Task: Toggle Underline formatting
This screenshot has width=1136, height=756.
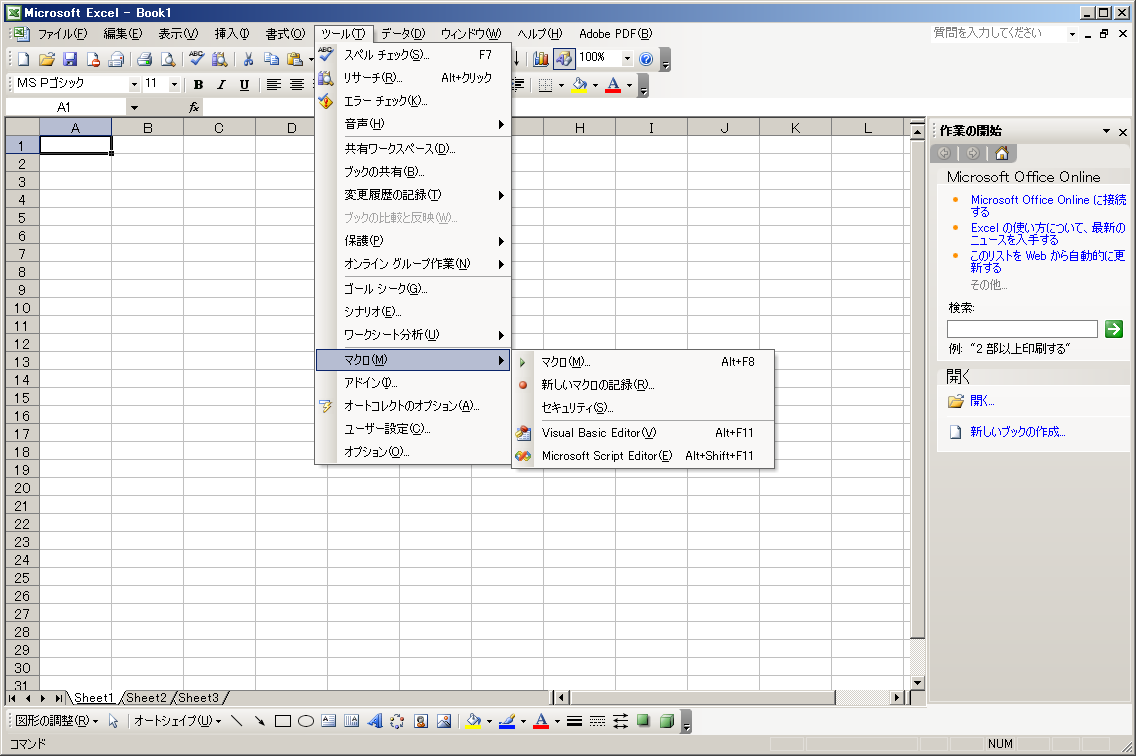Action: pos(244,85)
